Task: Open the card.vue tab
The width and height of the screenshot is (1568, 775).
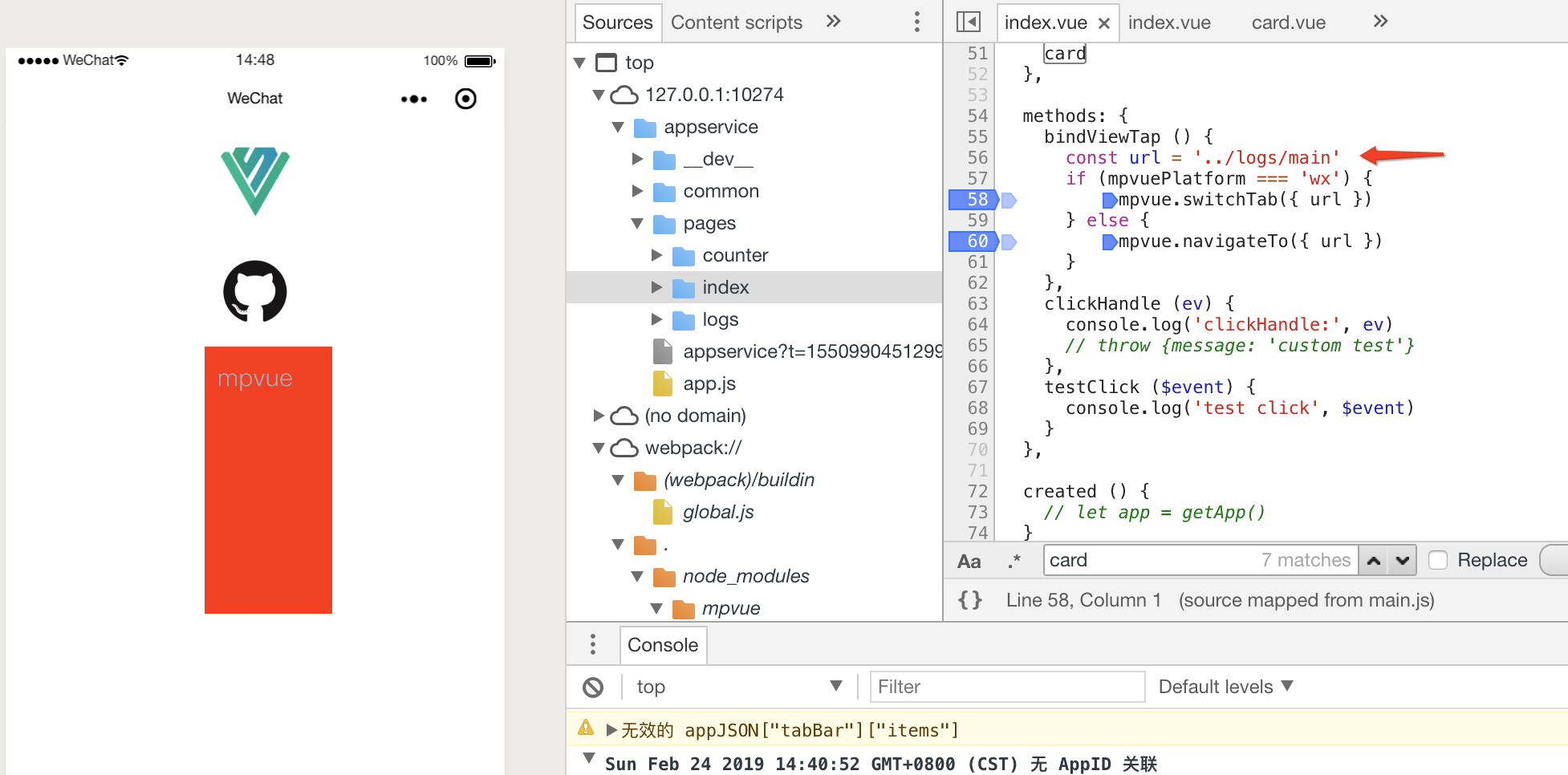Action: coord(1288,22)
